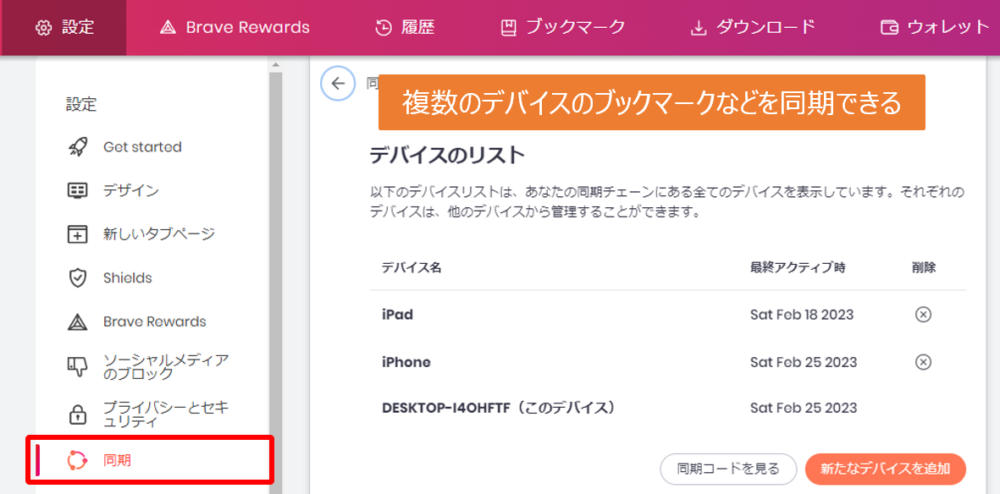The image size is (1000, 494).
Task: Switch to the 履歴 tab
Action: (x=406, y=27)
